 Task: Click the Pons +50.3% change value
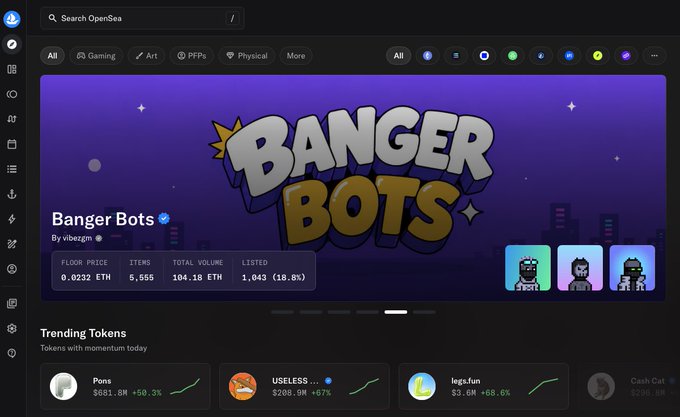pos(147,393)
